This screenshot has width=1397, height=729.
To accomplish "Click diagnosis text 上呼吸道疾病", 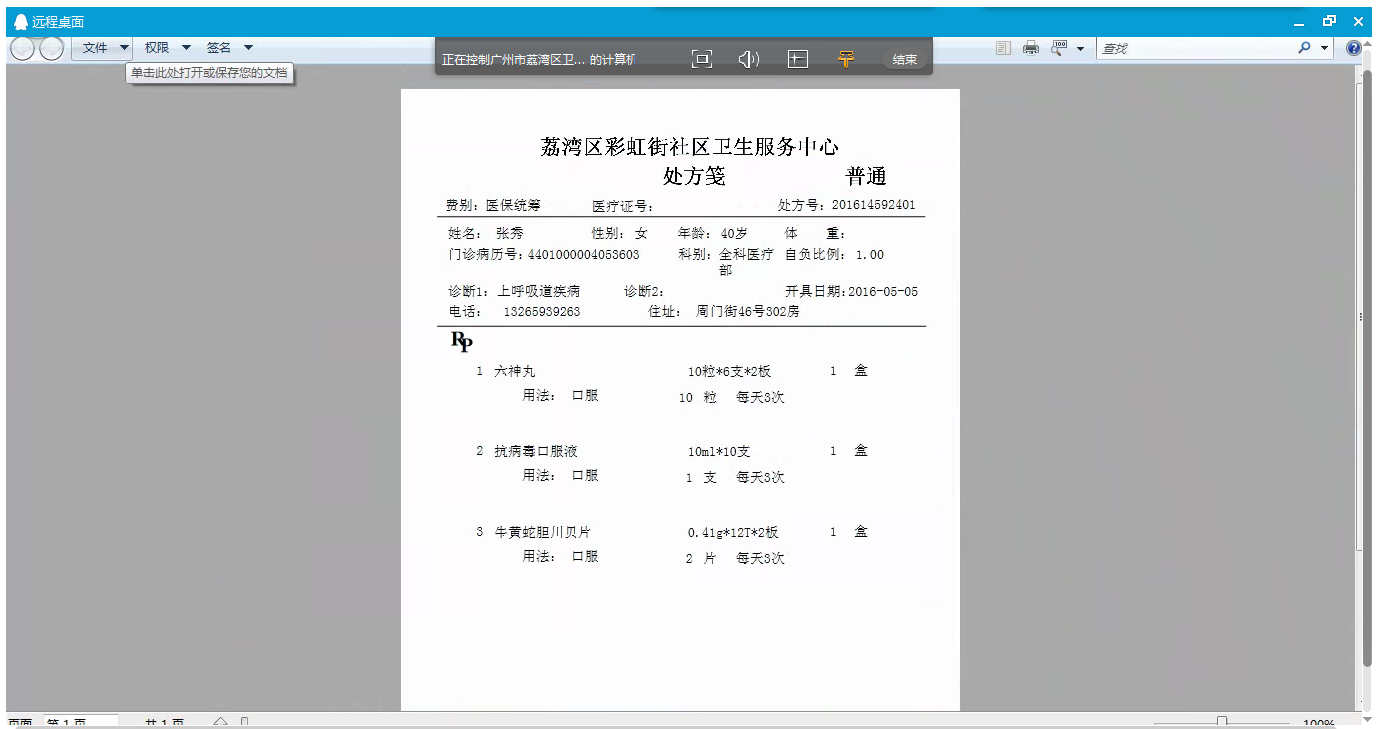I will [539, 292].
